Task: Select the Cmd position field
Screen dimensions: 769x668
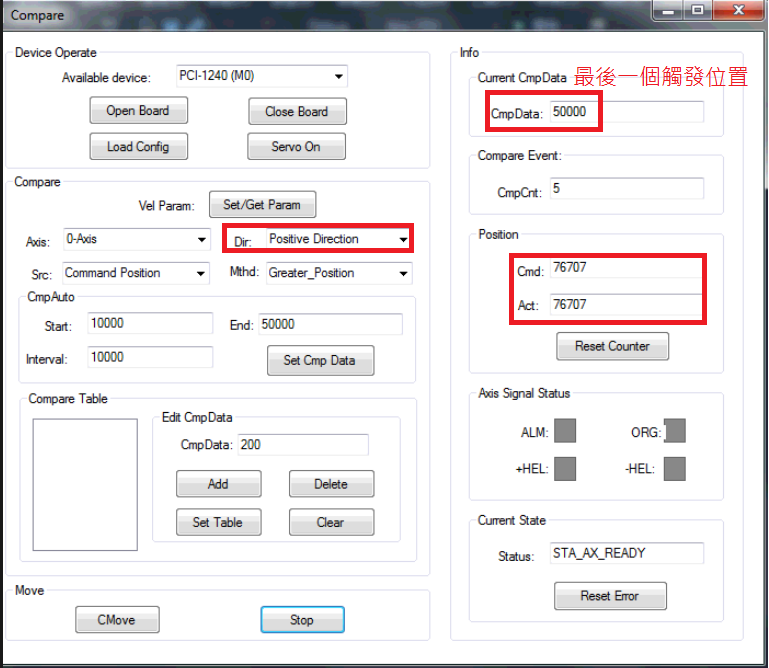Action: pyautogui.click(x=626, y=268)
